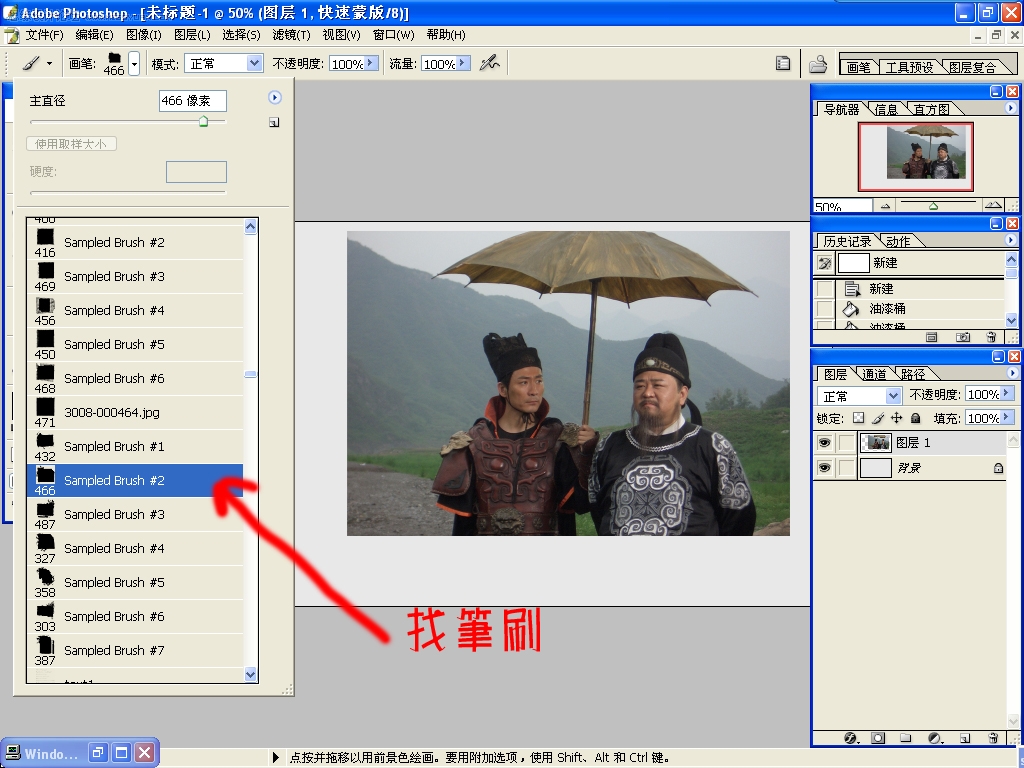The height and width of the screenshot is (768, 1024).
Task: Open the 不透明度 slider arrow in options bar
Action: pyautogui.click(x=370, y=63)
